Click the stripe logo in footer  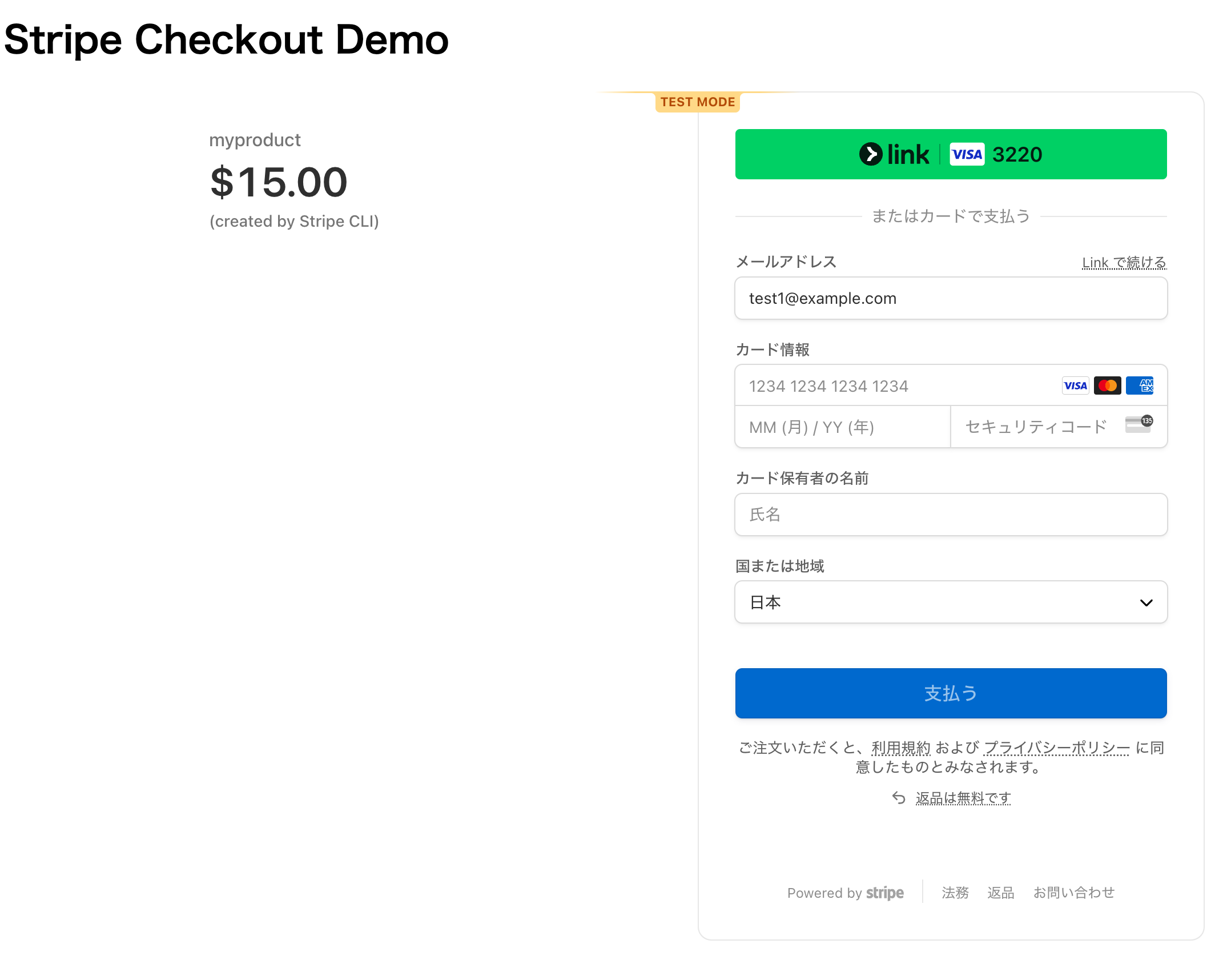click(x=884, y=893)
